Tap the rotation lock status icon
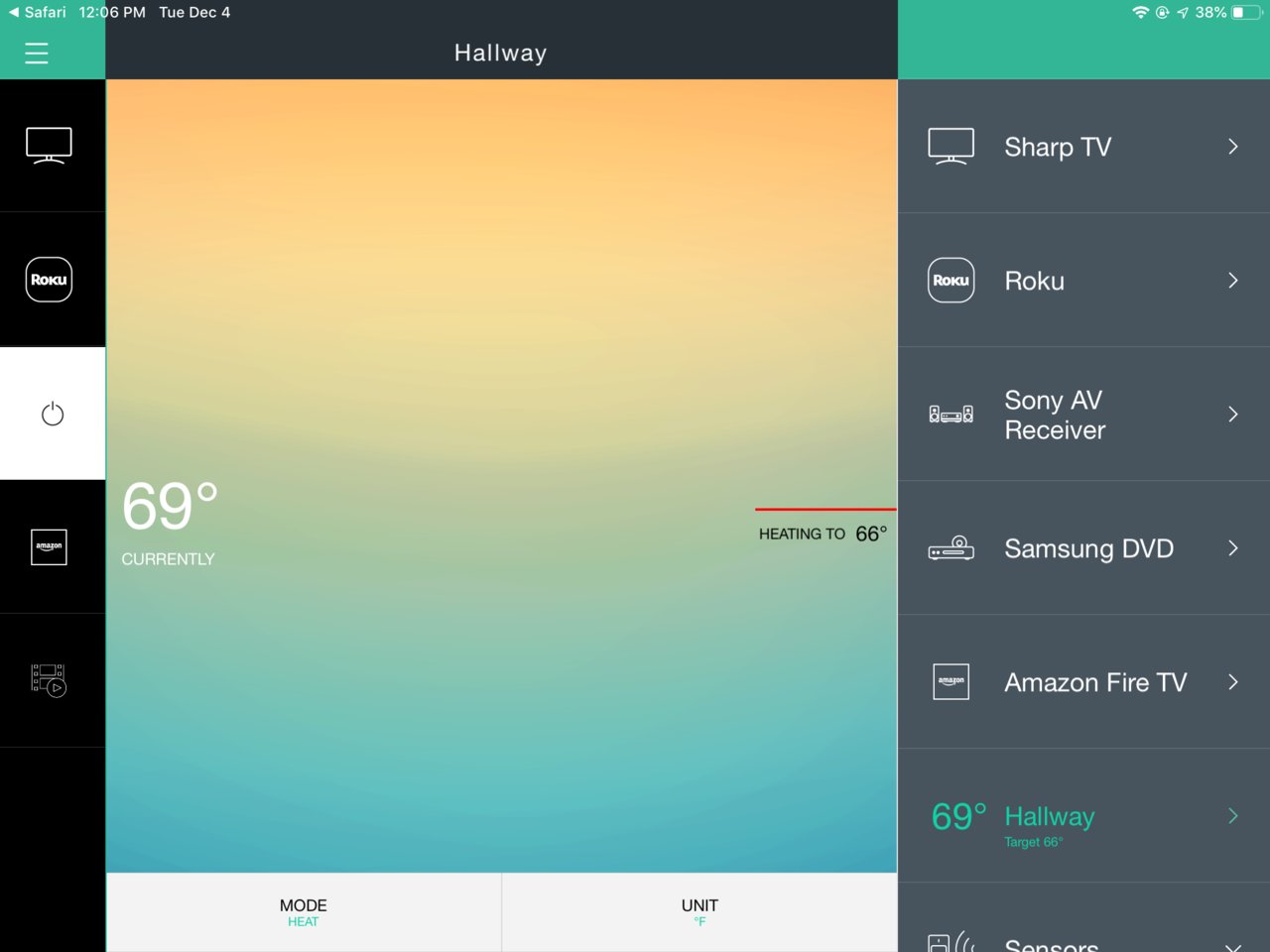This screenshot has height=952, width=1270. [1162, 13]
